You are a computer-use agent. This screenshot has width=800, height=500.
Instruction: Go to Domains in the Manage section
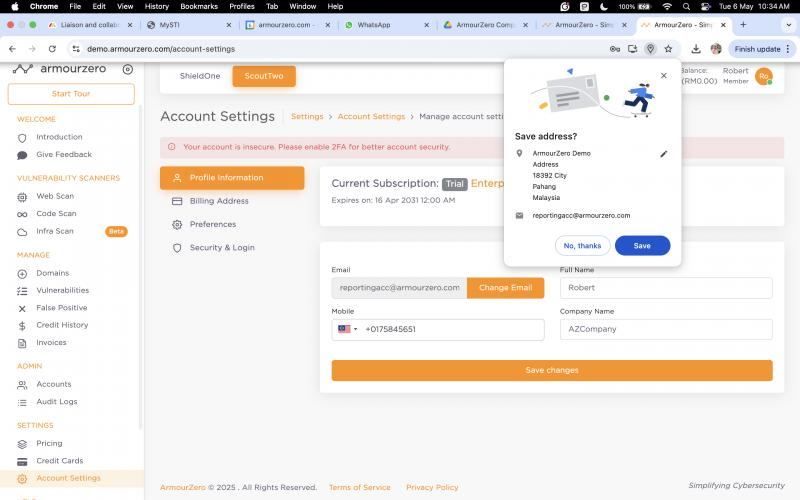pos(52,273)
